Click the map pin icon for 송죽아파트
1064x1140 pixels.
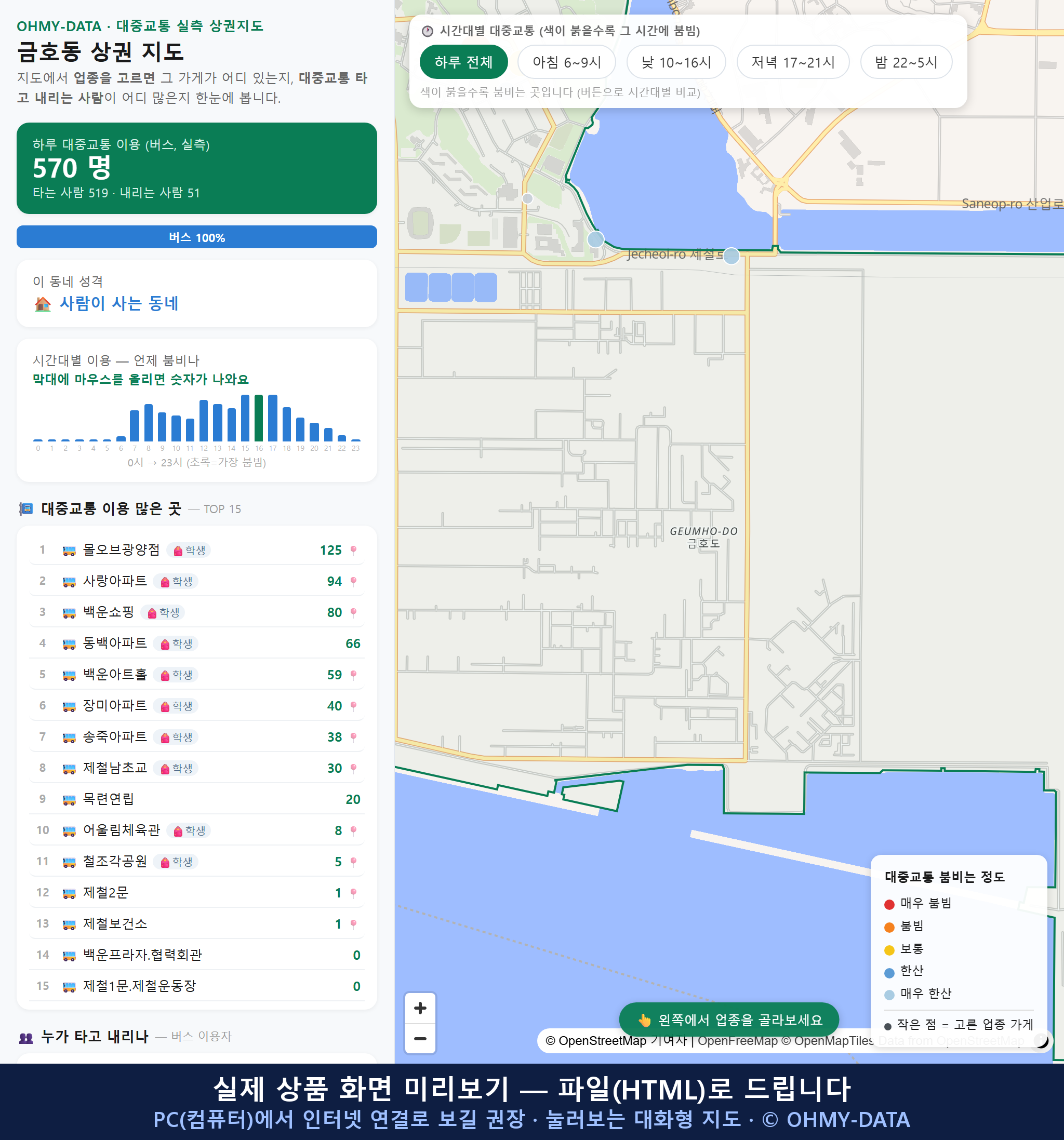tap(353, 737)
